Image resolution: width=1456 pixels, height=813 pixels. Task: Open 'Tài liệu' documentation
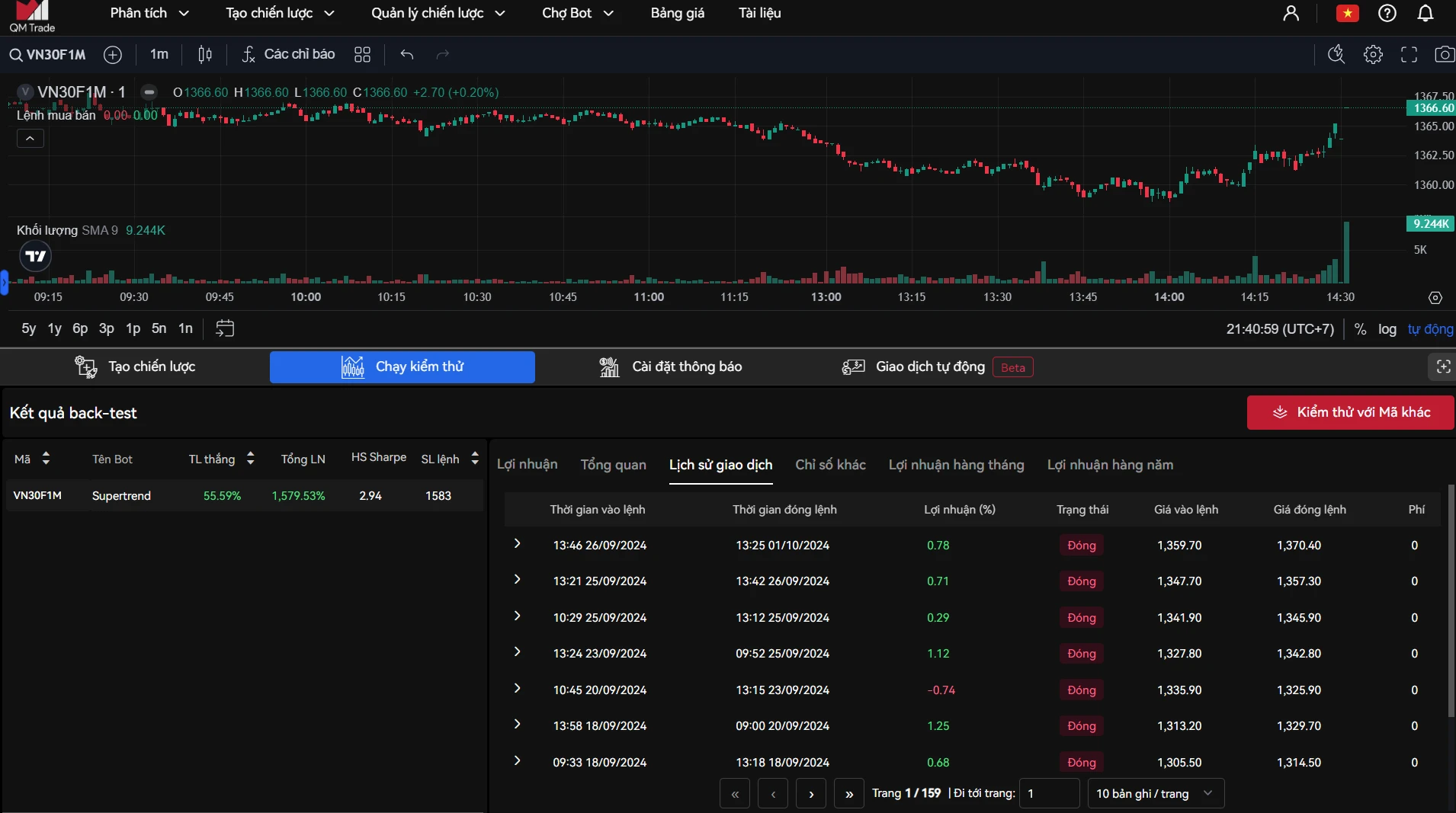[x=760, y=13]
